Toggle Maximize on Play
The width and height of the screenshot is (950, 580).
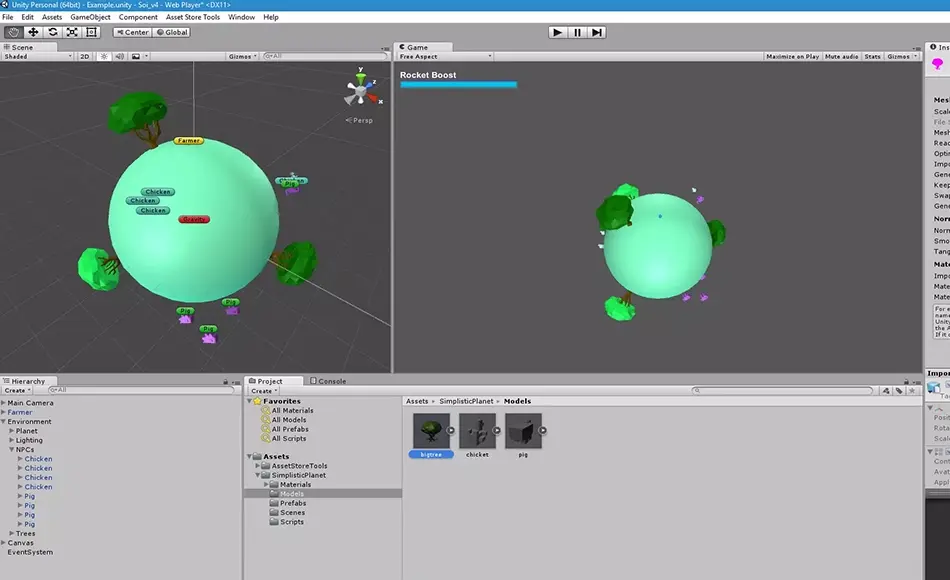tap(792, 56)
